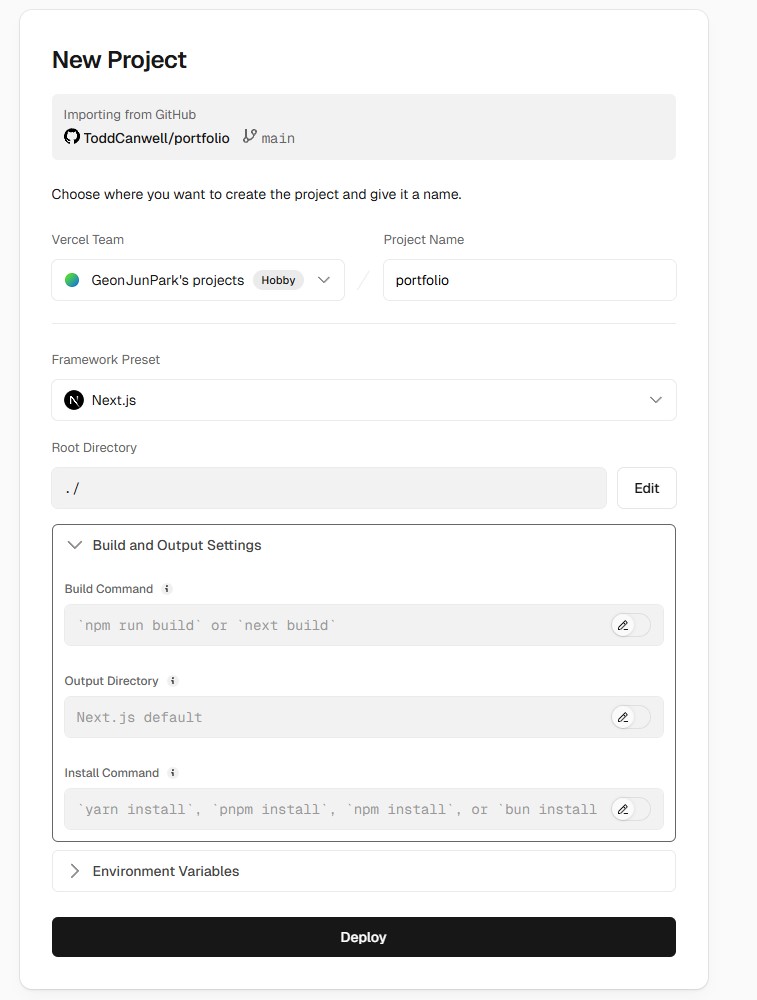Click the Vercel Team label
757x1000 pixels.
(x=87, y=239)
